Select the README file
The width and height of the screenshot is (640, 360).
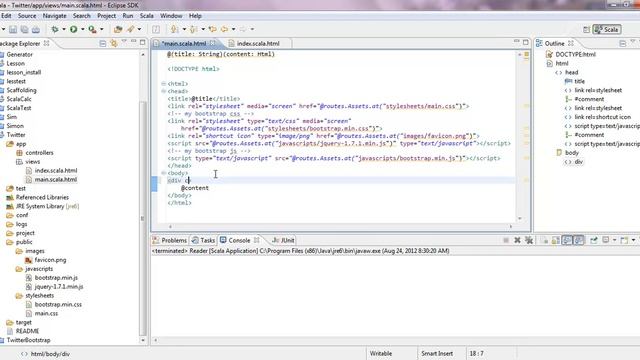(x=27, y=331)
